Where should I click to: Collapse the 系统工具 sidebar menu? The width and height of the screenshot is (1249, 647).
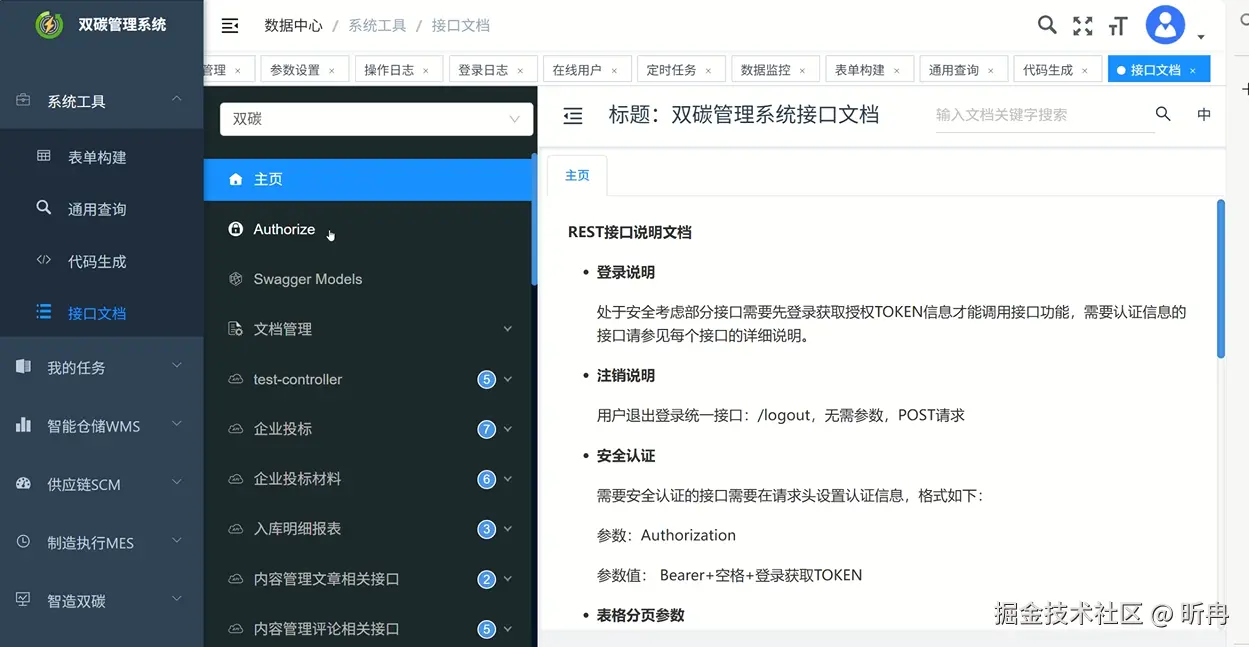101,101
